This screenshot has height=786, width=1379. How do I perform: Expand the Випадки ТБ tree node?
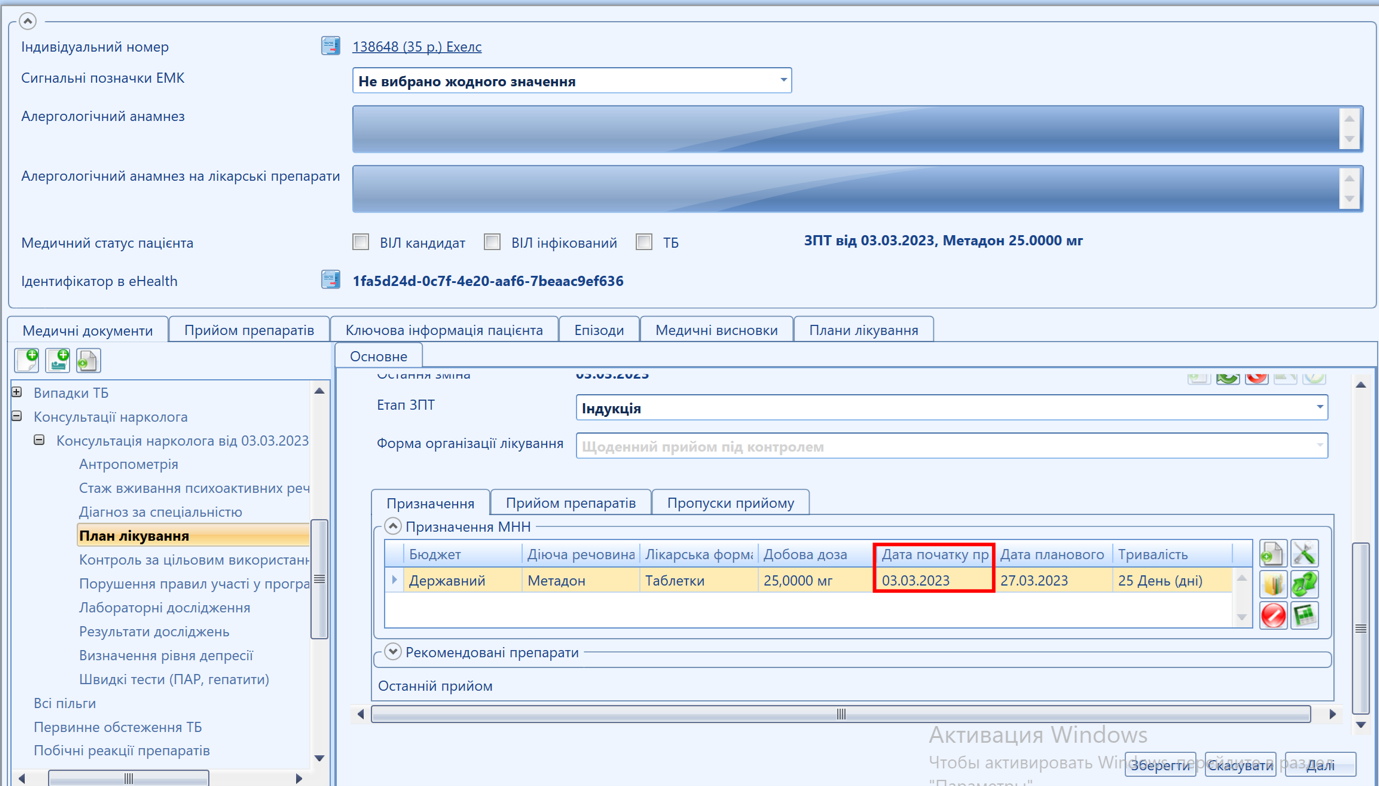click(17, 393)
